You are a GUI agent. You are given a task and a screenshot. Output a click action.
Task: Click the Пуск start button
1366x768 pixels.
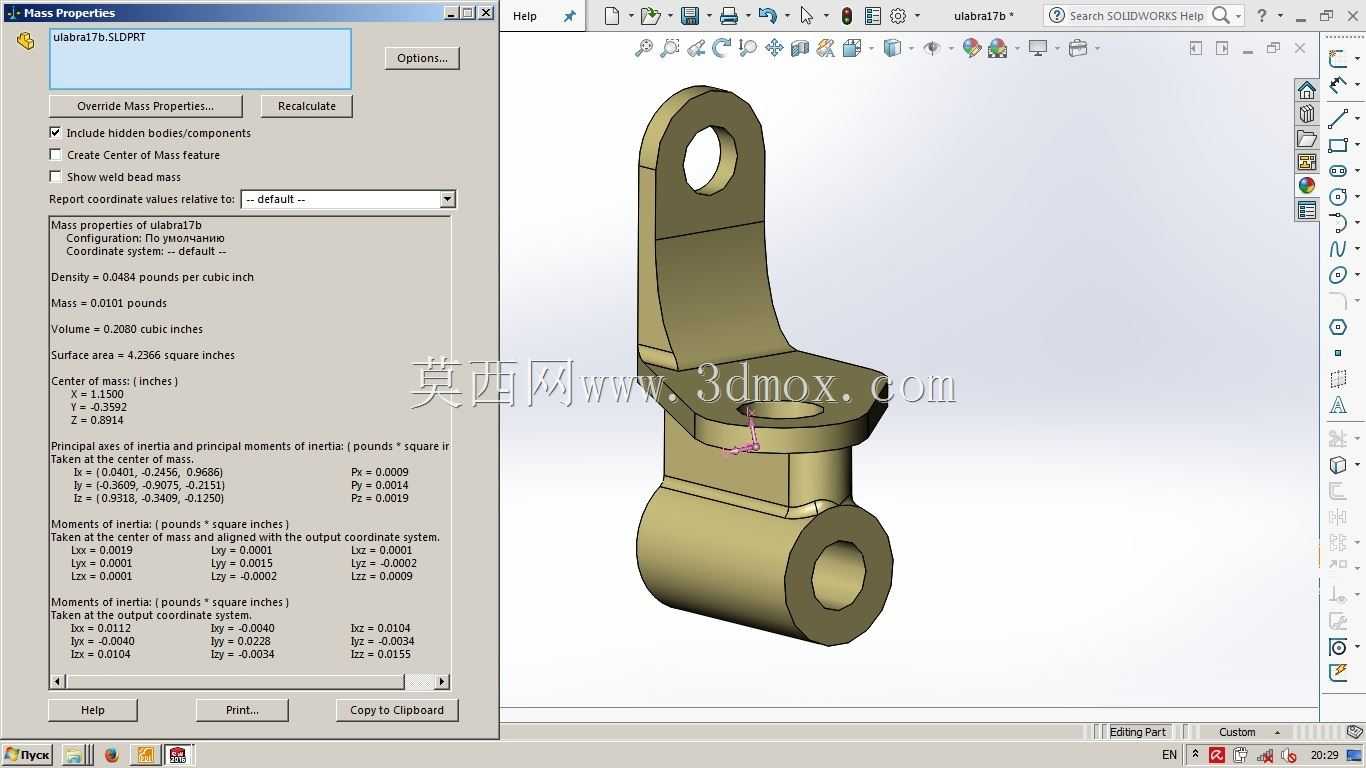point(27,755)
